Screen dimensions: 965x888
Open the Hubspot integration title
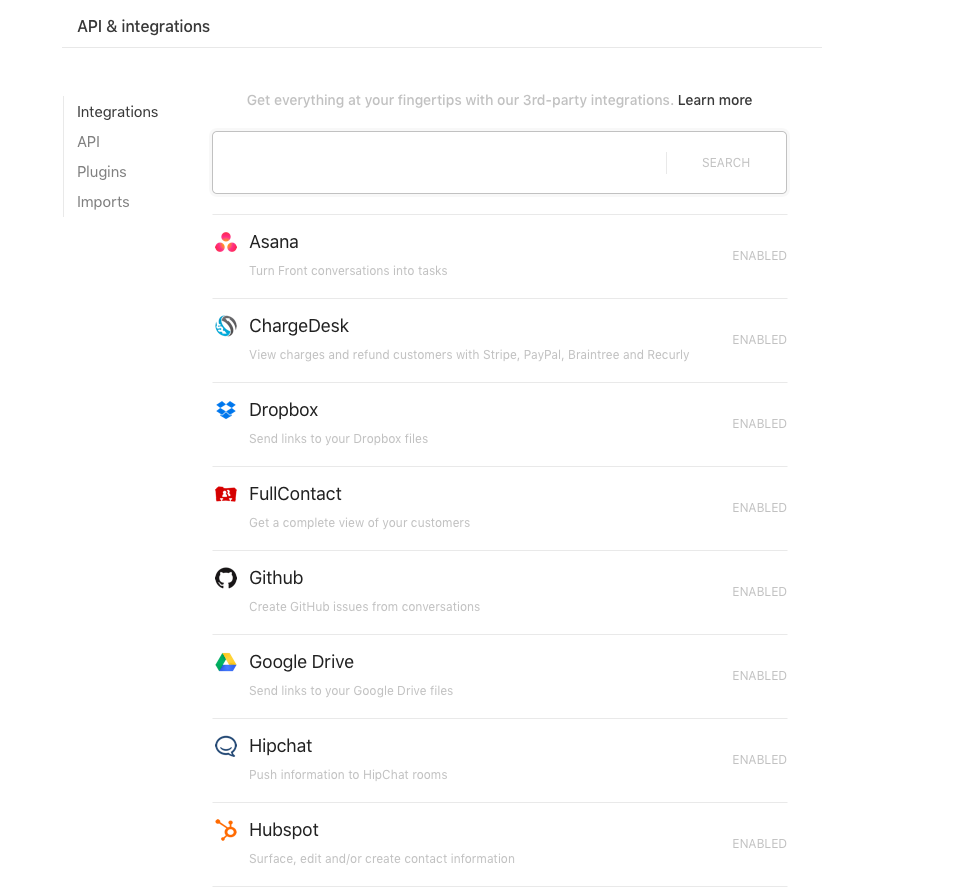[x=284, y=830]
